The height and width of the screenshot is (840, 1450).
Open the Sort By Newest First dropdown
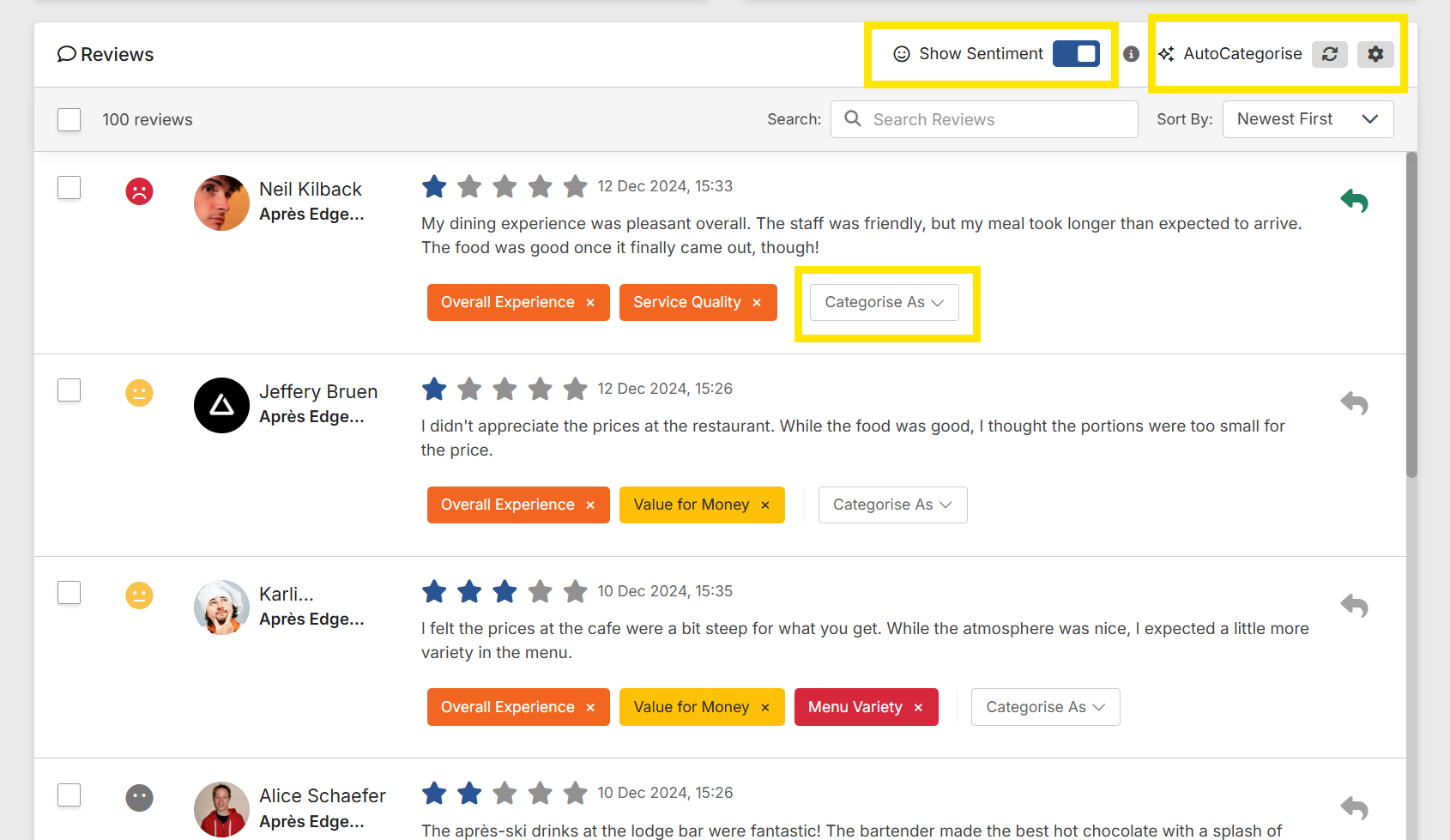1307,119
